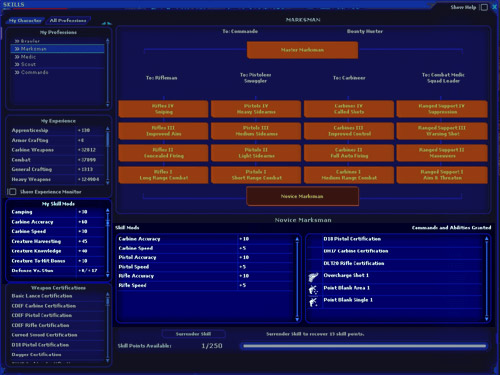Select the Marksman profession in My Professions

tap(57, 49)
